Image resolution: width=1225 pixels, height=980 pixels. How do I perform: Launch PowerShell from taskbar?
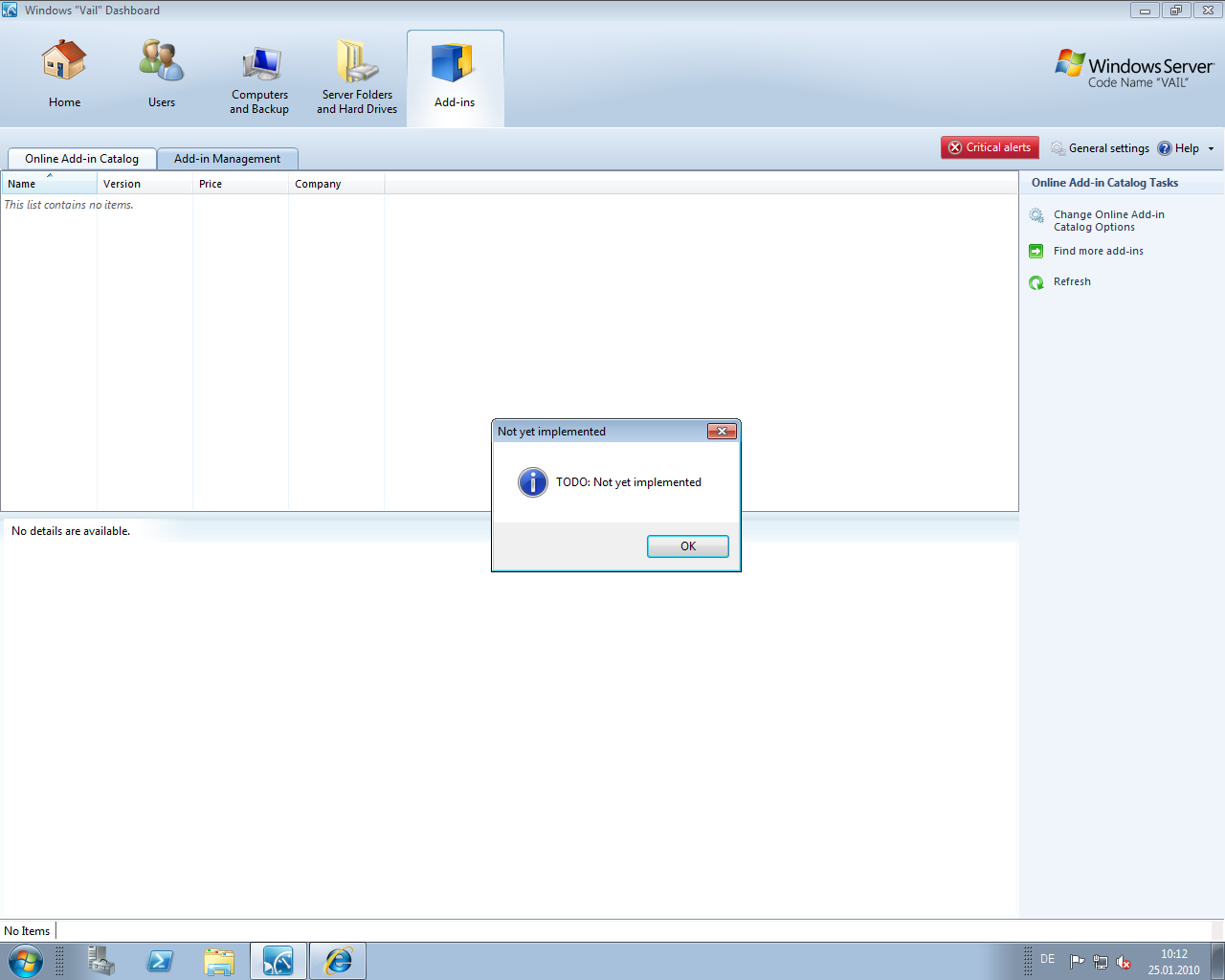point(160,961)
